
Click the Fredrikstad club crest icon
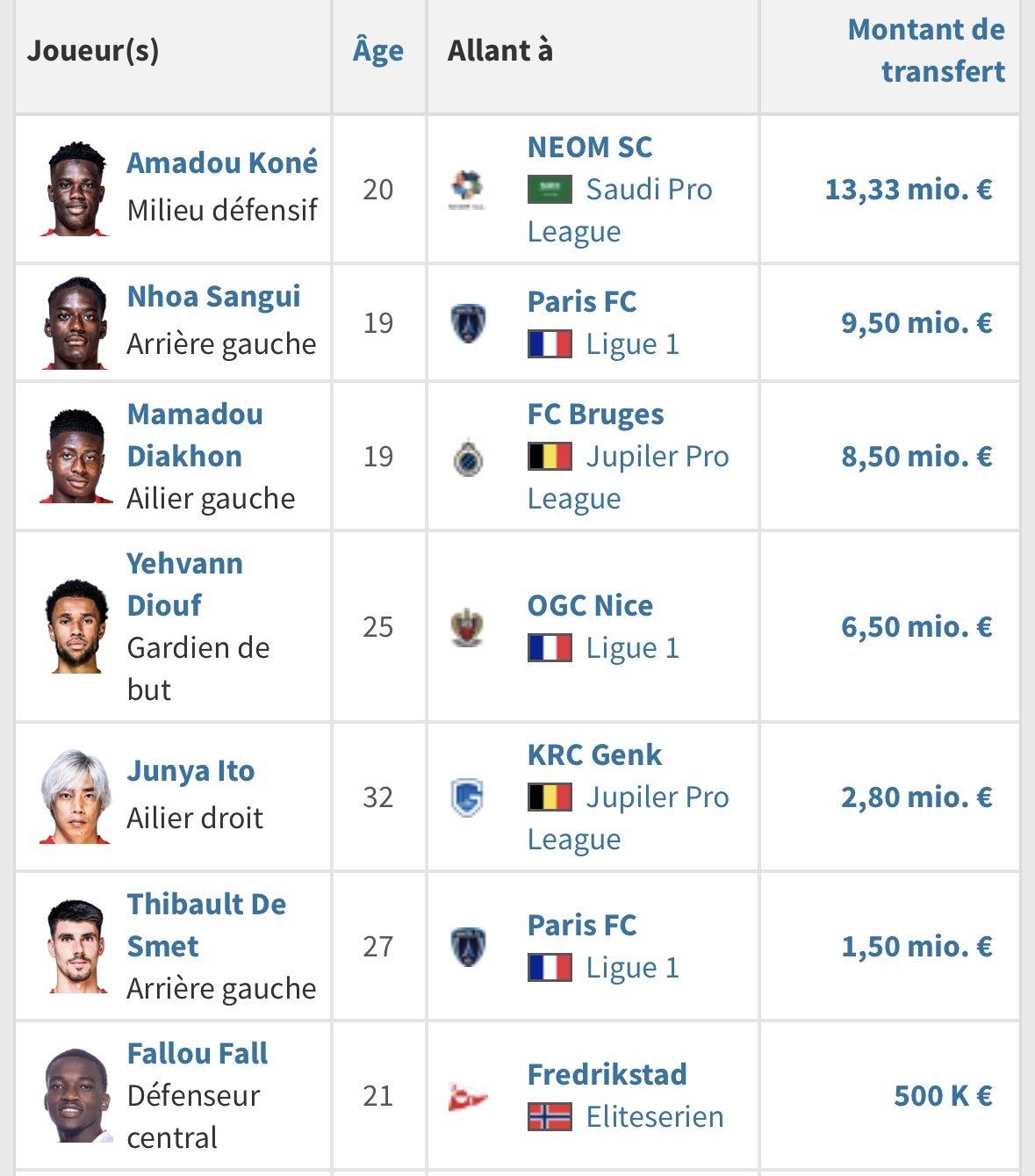tap(467, 1096)
